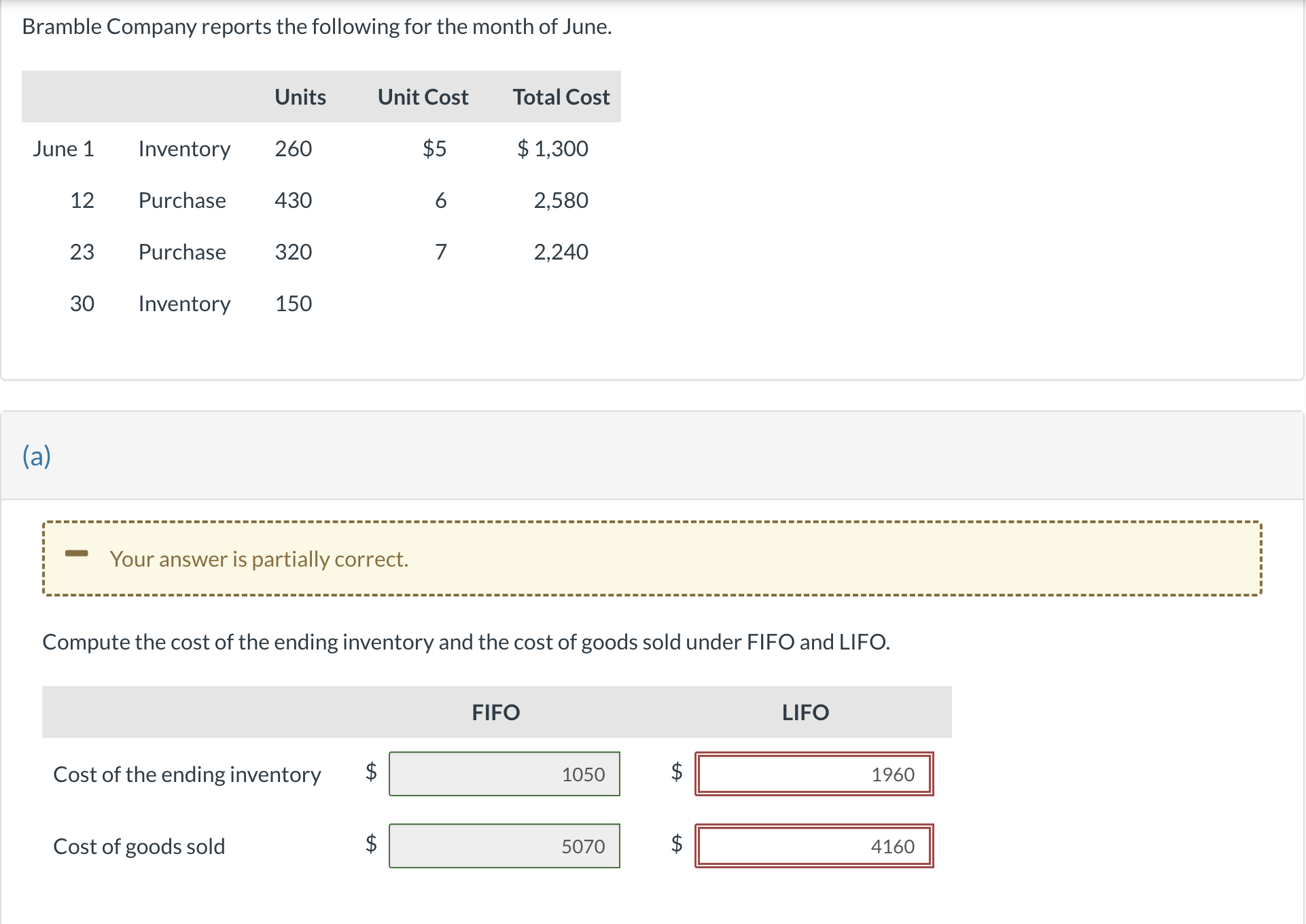Click the 'Bramble Company reports' heading text

point(317,26)
